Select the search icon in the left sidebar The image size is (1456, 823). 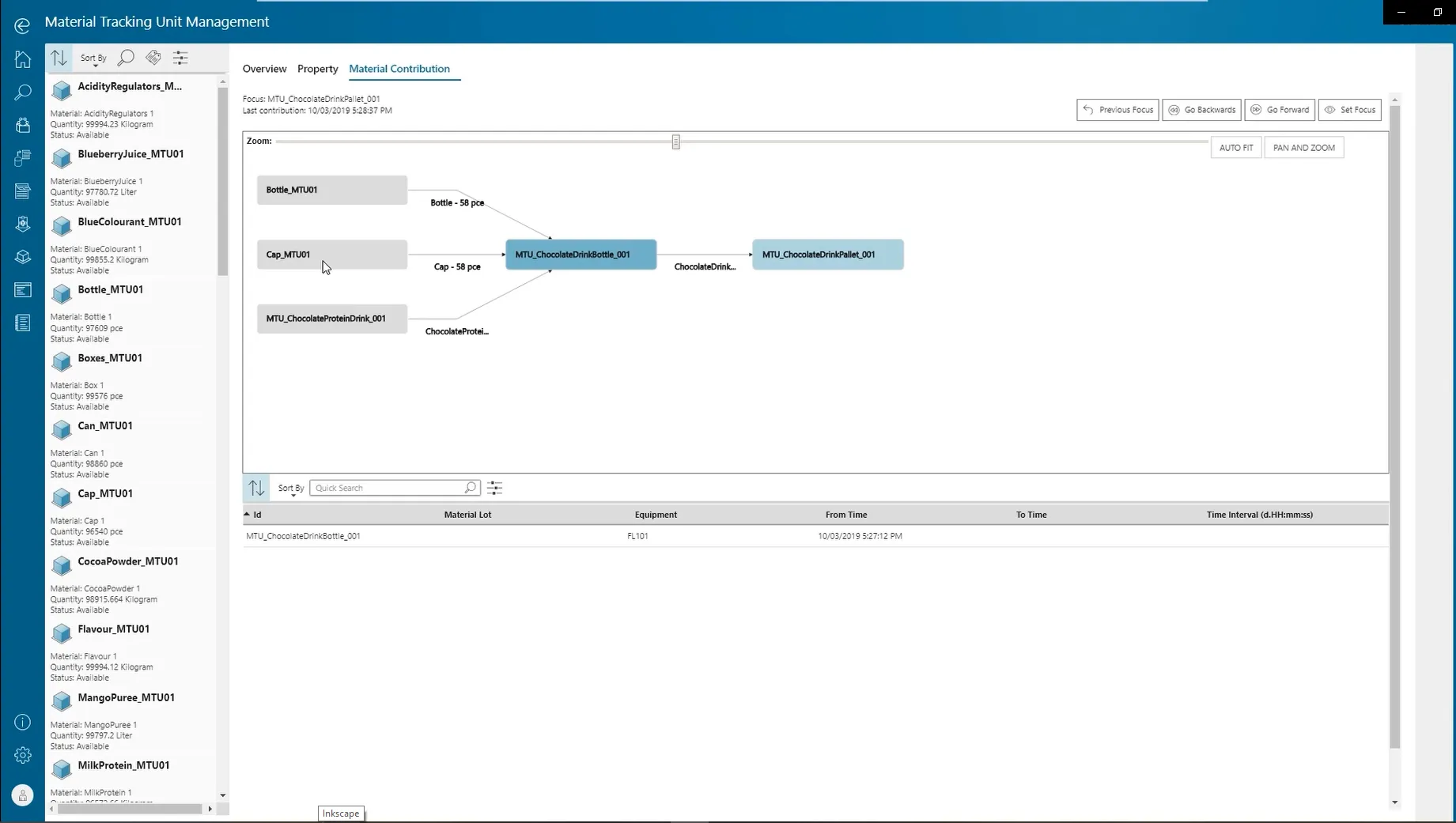[x=21, y=92]
